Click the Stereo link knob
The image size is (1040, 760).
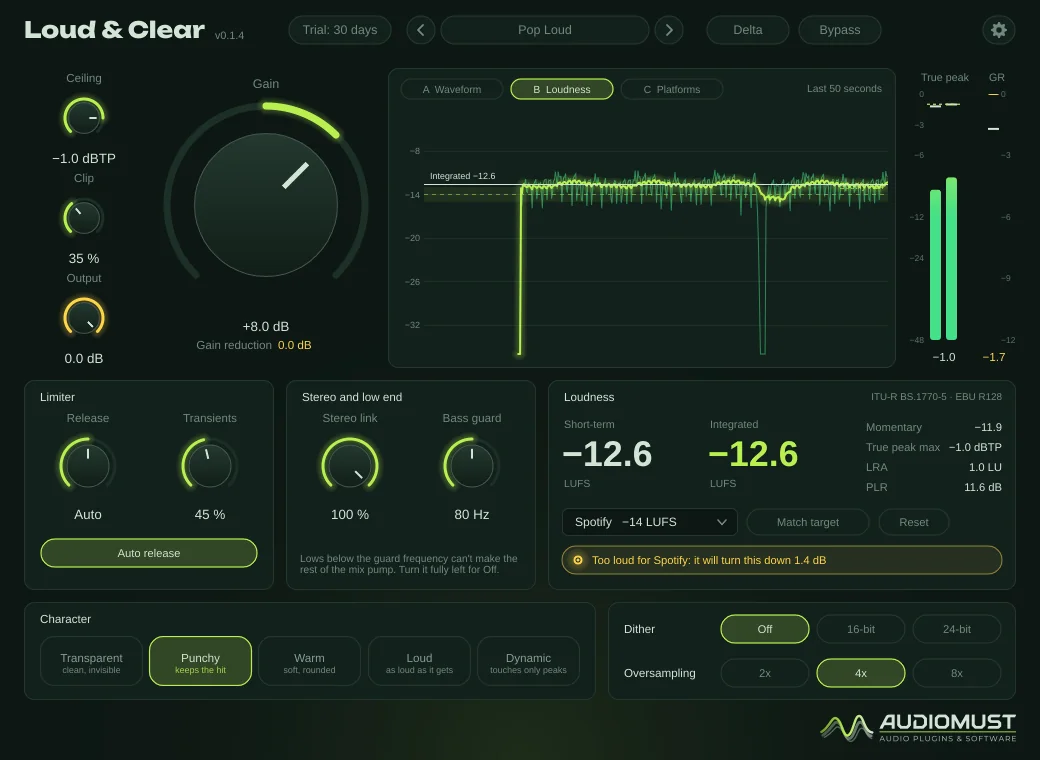click(350, 465)
